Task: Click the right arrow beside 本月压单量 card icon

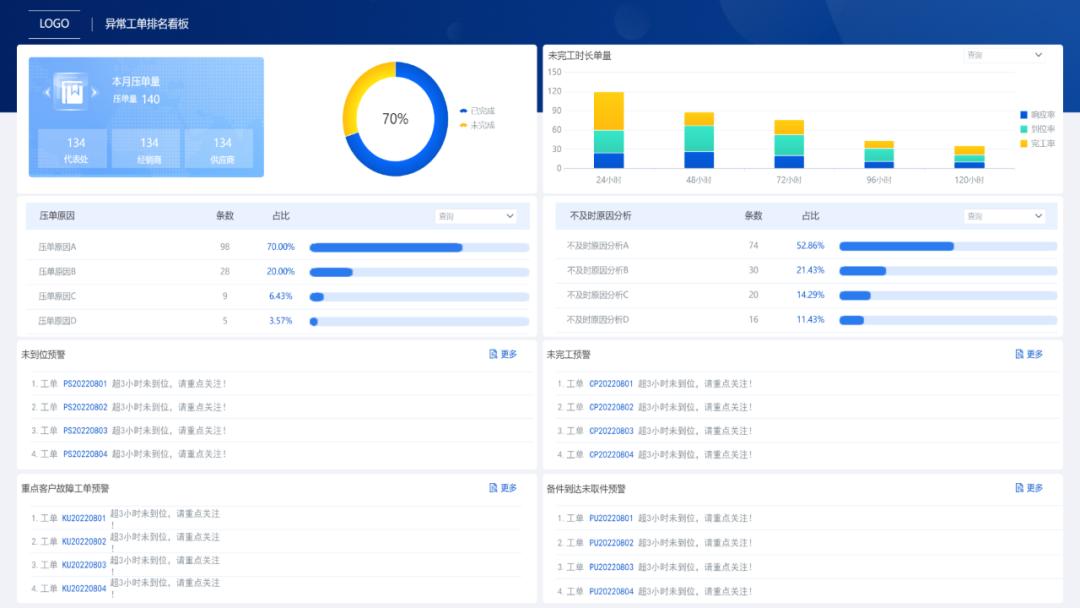Action: point(95,93)
